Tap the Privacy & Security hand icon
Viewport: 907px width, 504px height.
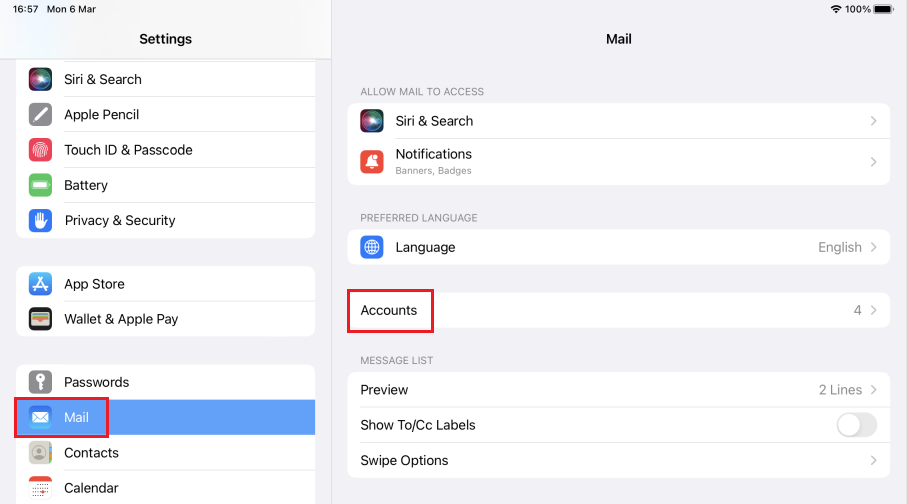coord(40,220)
